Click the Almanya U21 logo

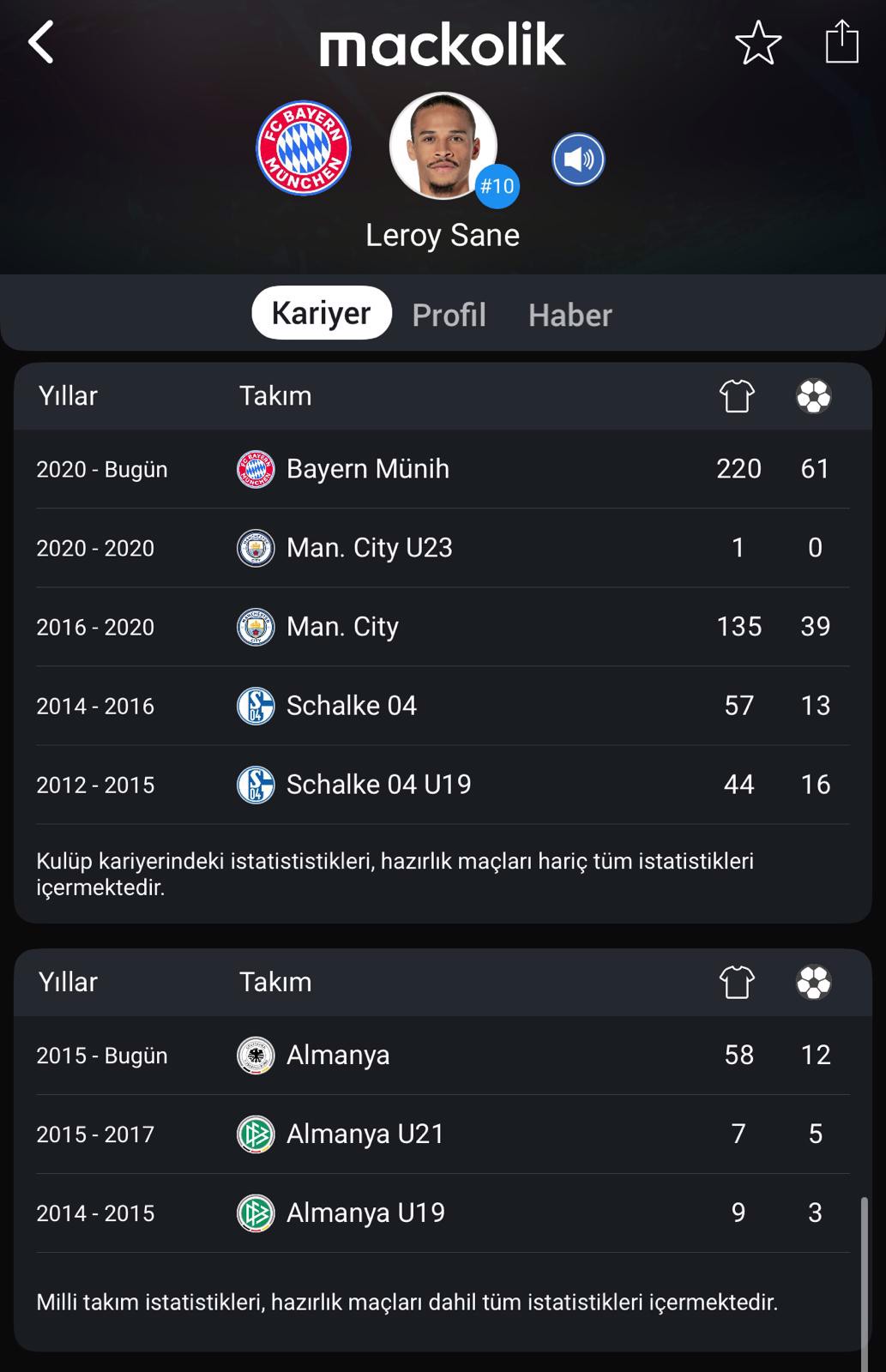pos(256,1134)
